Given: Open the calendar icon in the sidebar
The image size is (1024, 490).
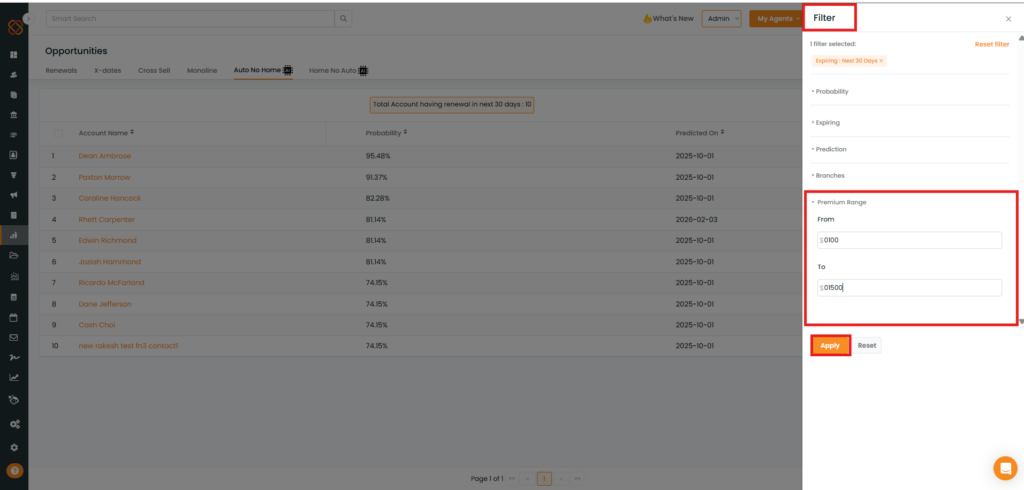Looking at the screenshot, I should point(14,318).
